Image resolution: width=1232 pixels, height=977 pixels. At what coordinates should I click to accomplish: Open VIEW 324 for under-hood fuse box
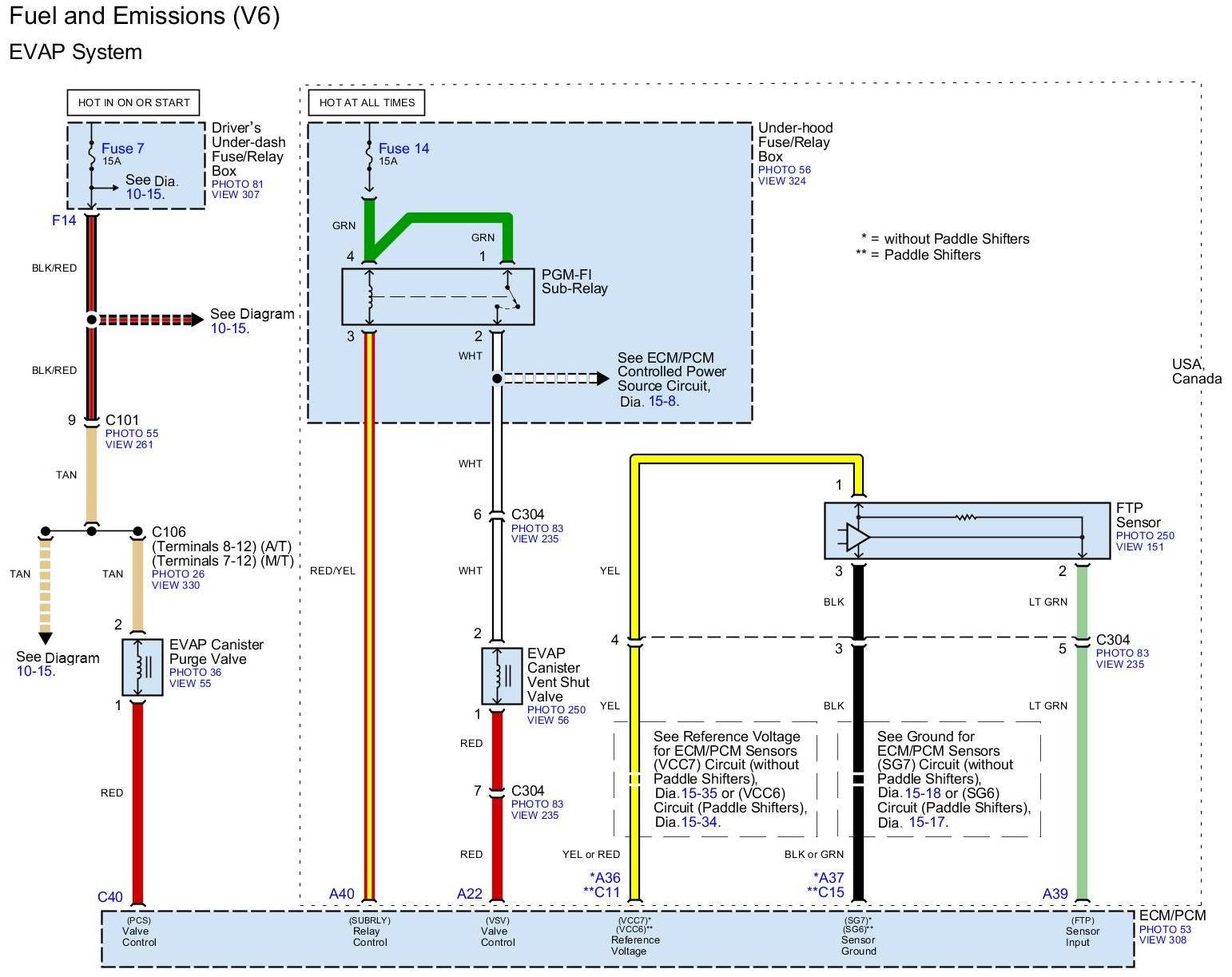point(781,181)
